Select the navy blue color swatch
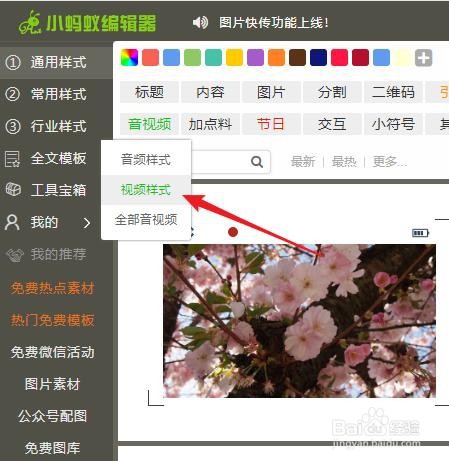 pos(318,57)
